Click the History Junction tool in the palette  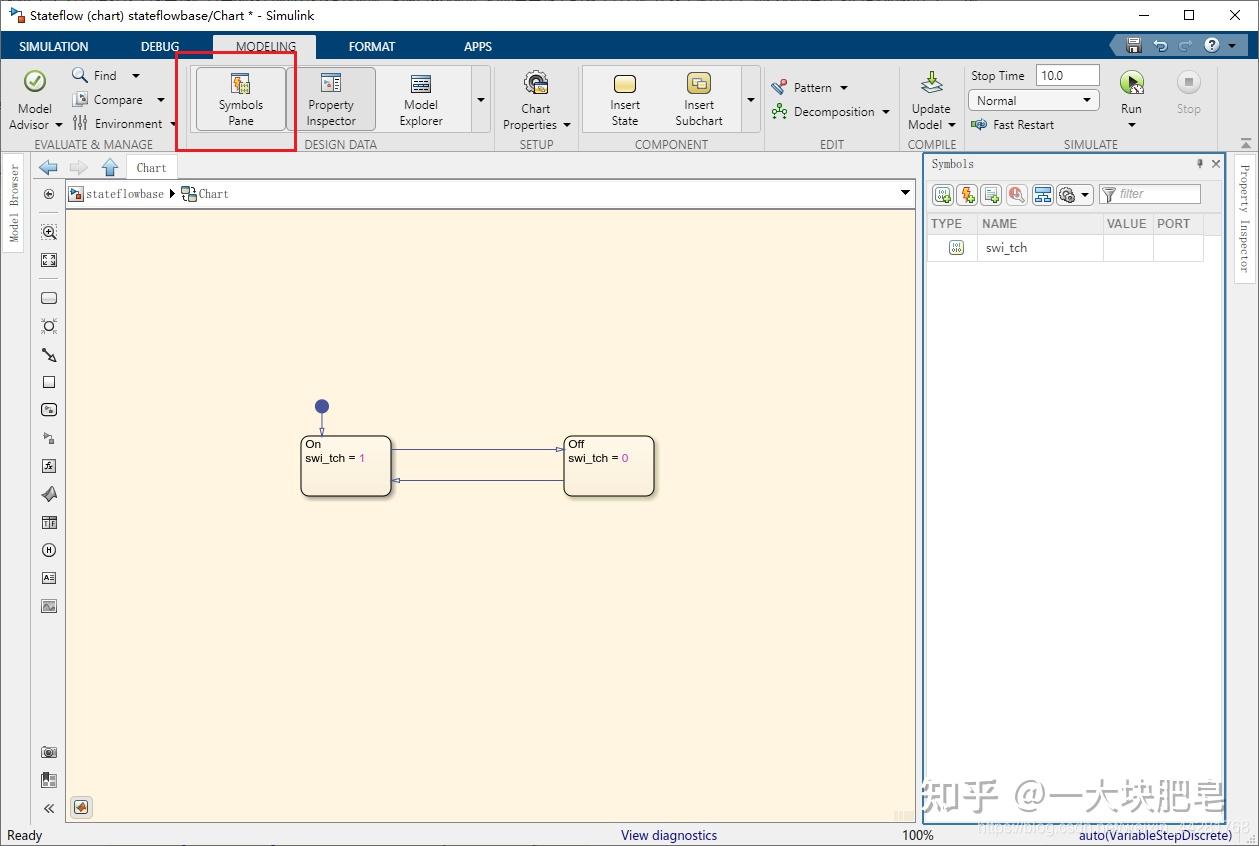point(49,550)
